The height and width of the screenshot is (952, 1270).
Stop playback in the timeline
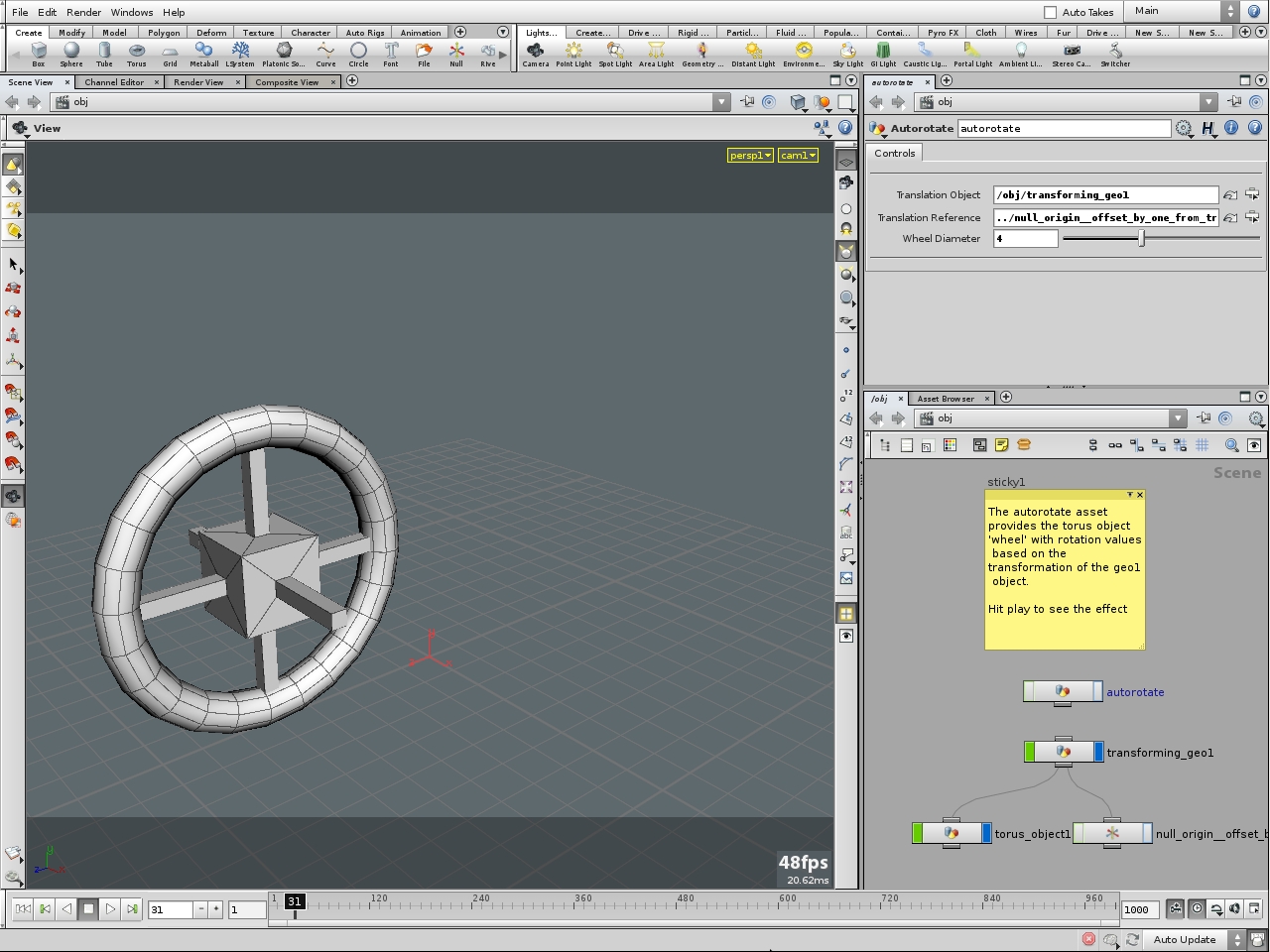coord(88,908)
